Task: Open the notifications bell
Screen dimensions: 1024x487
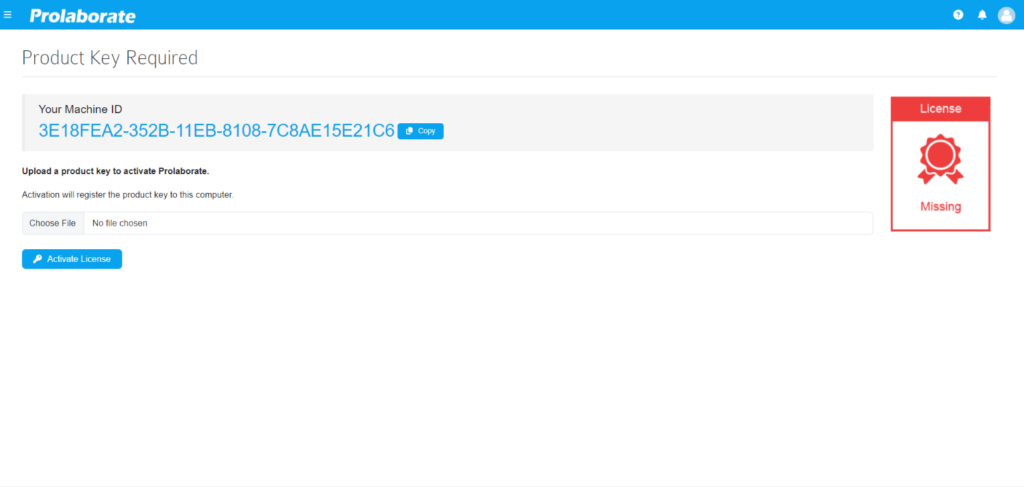Action: click(982, 15)
